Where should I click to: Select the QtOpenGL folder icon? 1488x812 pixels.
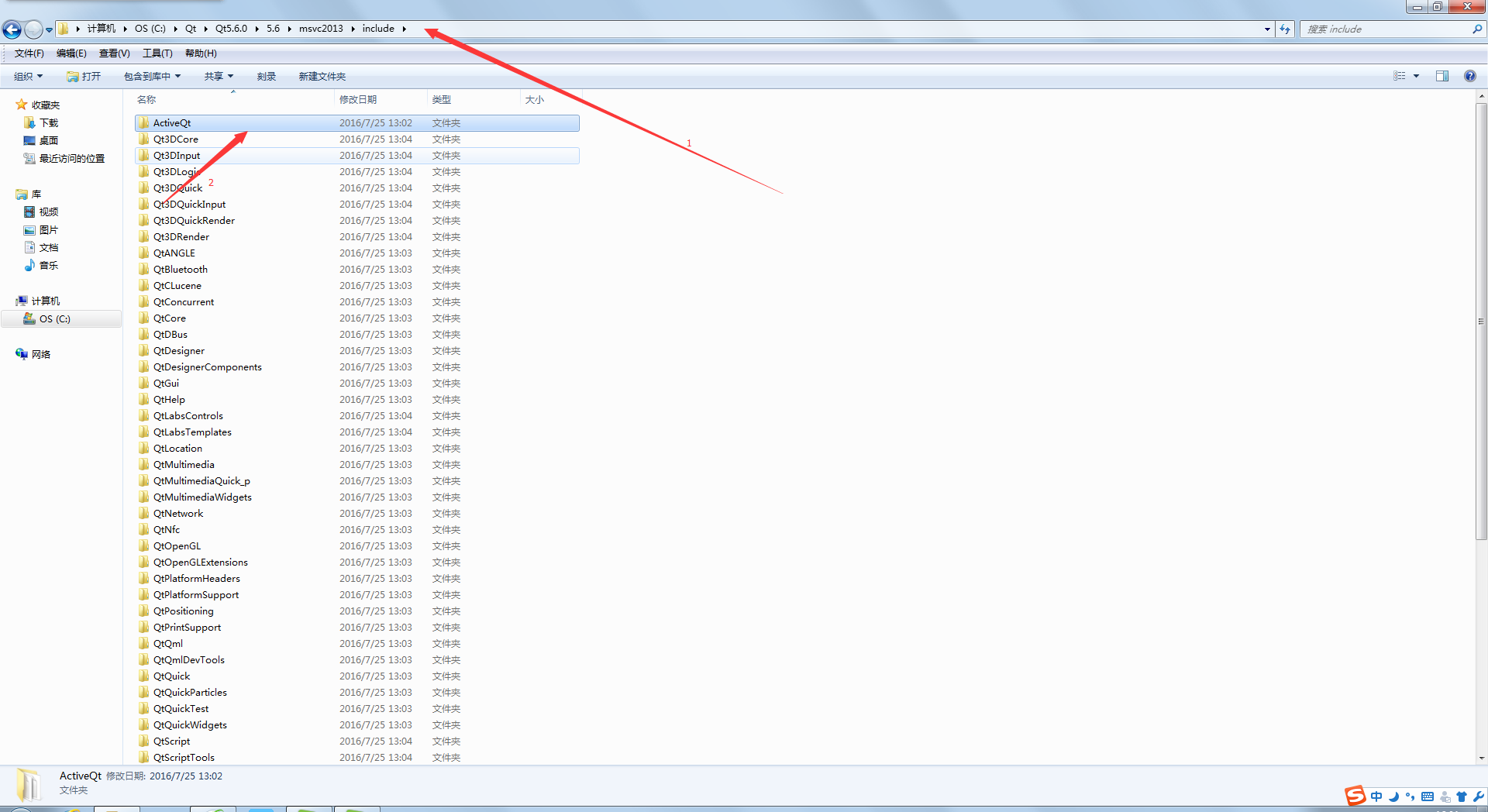tap(144, 545)
